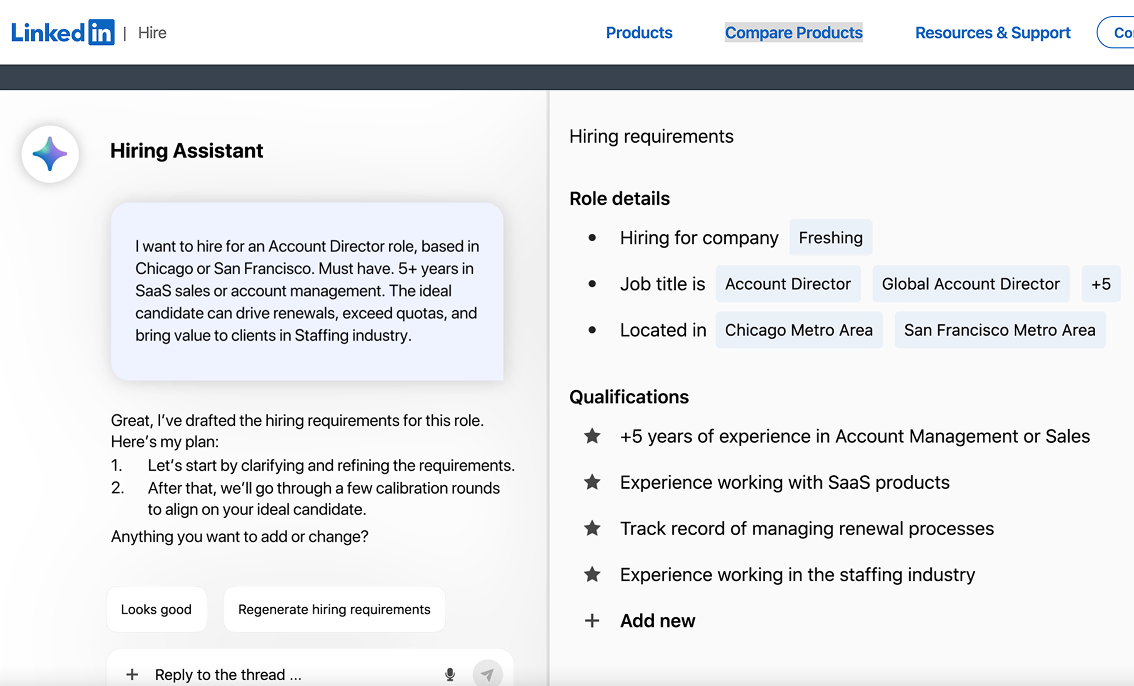Expand the +5 more job titles chip
The height and width of the screenshot is (686, 1134).
1101,284
